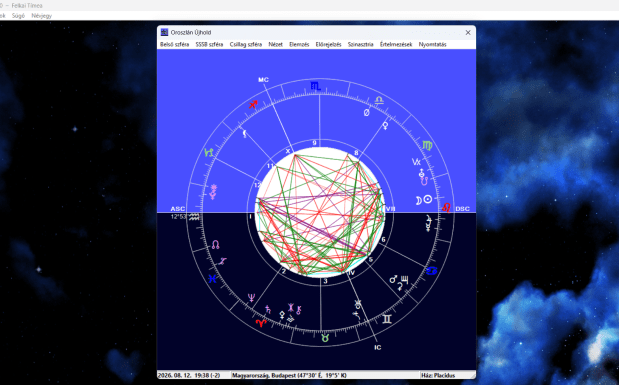Click the Mars symbol in the chart
This screenshot has height=385, width=619.
point(394,279)
